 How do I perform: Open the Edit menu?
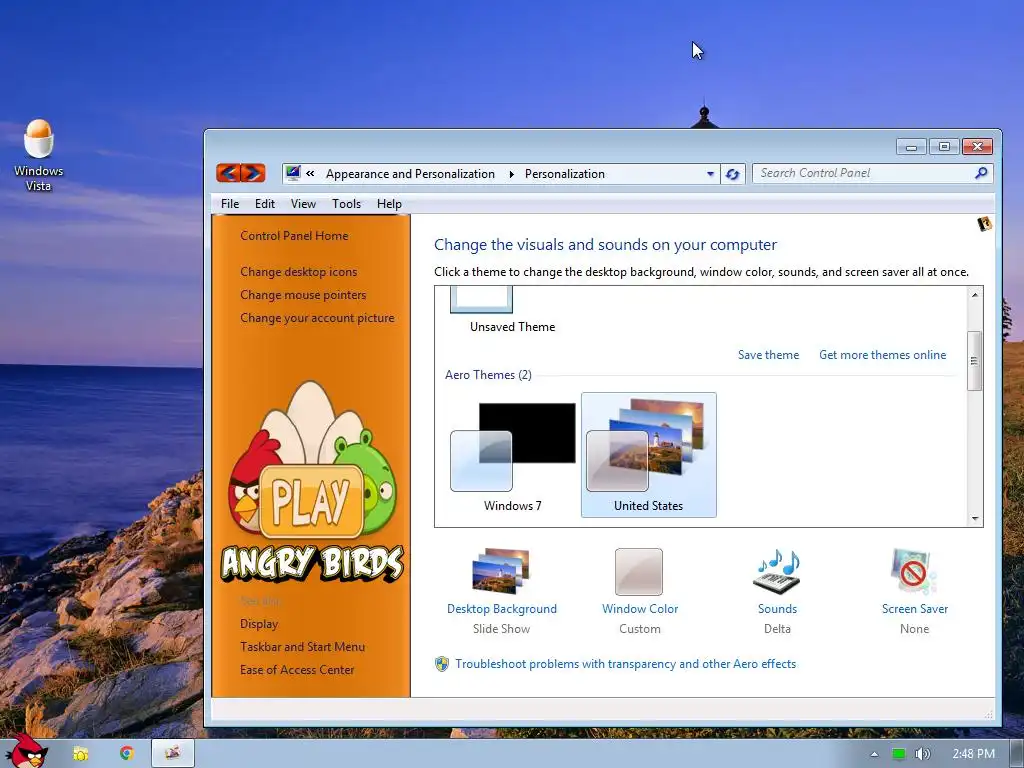pyautogui.click(x=264, y=204)
